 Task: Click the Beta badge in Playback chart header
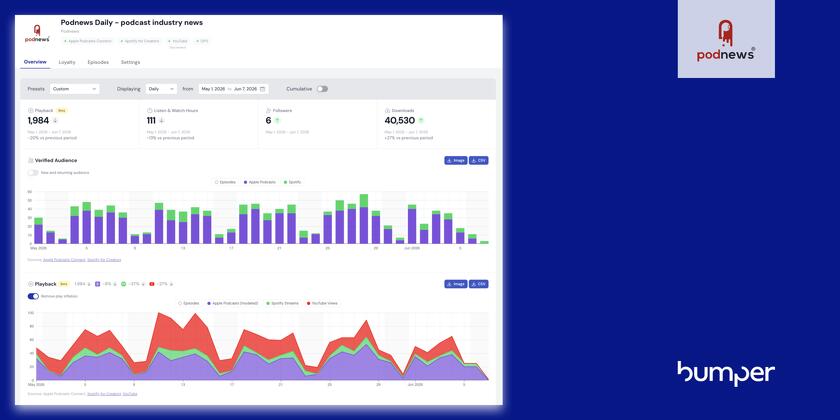[64, 284]
